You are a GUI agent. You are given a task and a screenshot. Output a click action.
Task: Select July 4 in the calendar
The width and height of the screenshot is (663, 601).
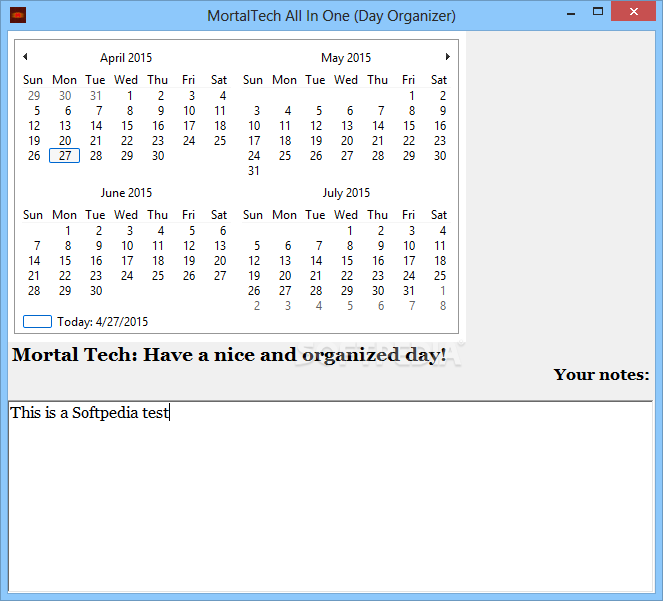(443, 231)
